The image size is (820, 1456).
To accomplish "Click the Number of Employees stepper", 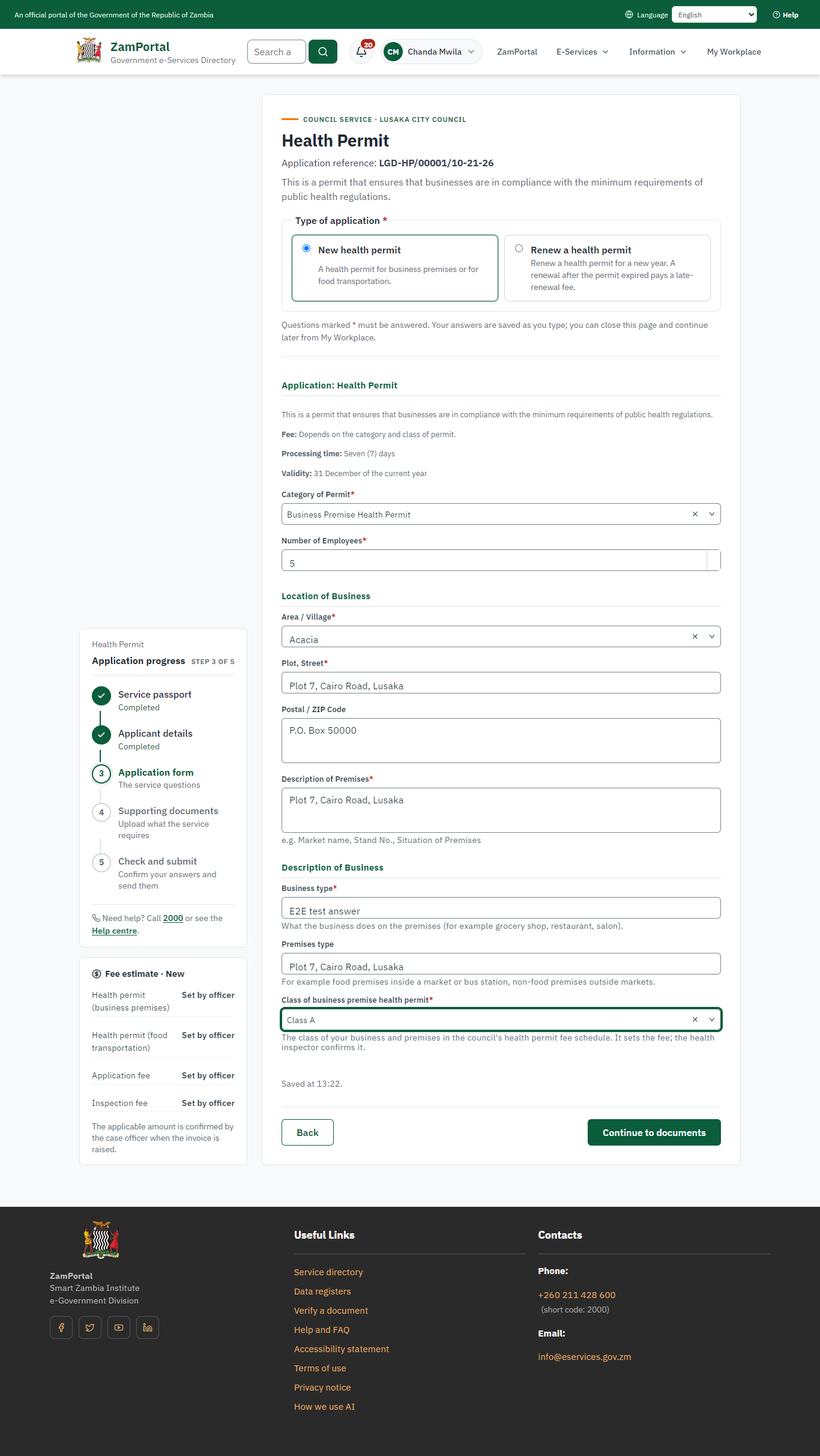I will coord(714,560).
